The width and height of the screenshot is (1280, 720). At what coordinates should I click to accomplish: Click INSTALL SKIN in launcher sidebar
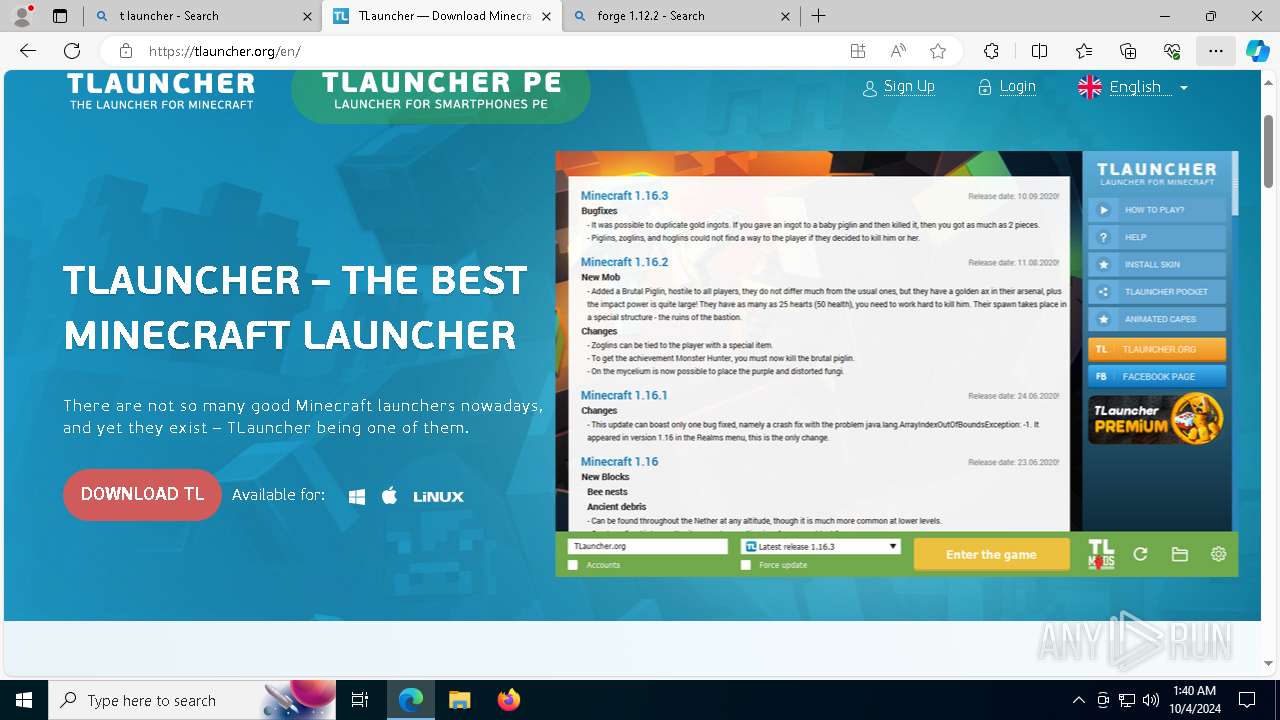tap(1157, 264)
